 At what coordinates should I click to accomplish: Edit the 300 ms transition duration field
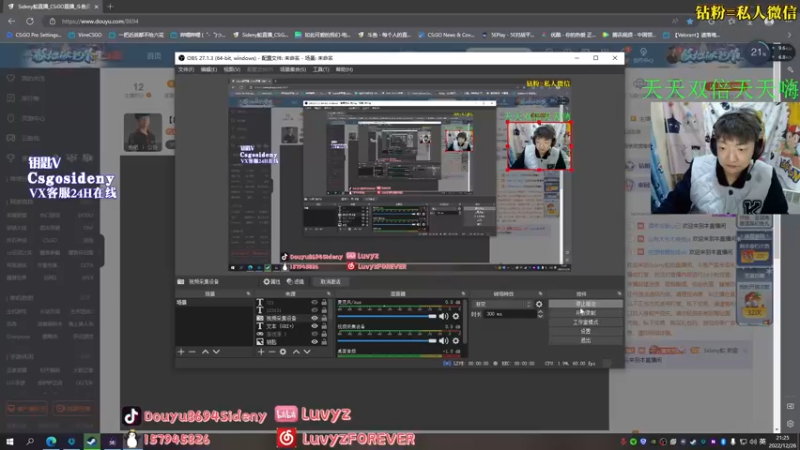(509, 314)
